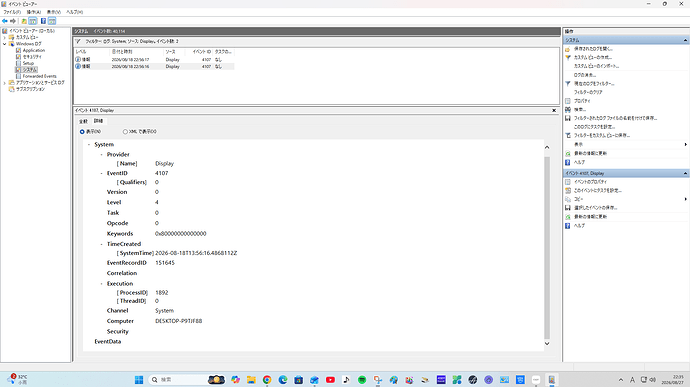
Task: Open saved log via 保存されたログを開く icon
Action: 568,49
